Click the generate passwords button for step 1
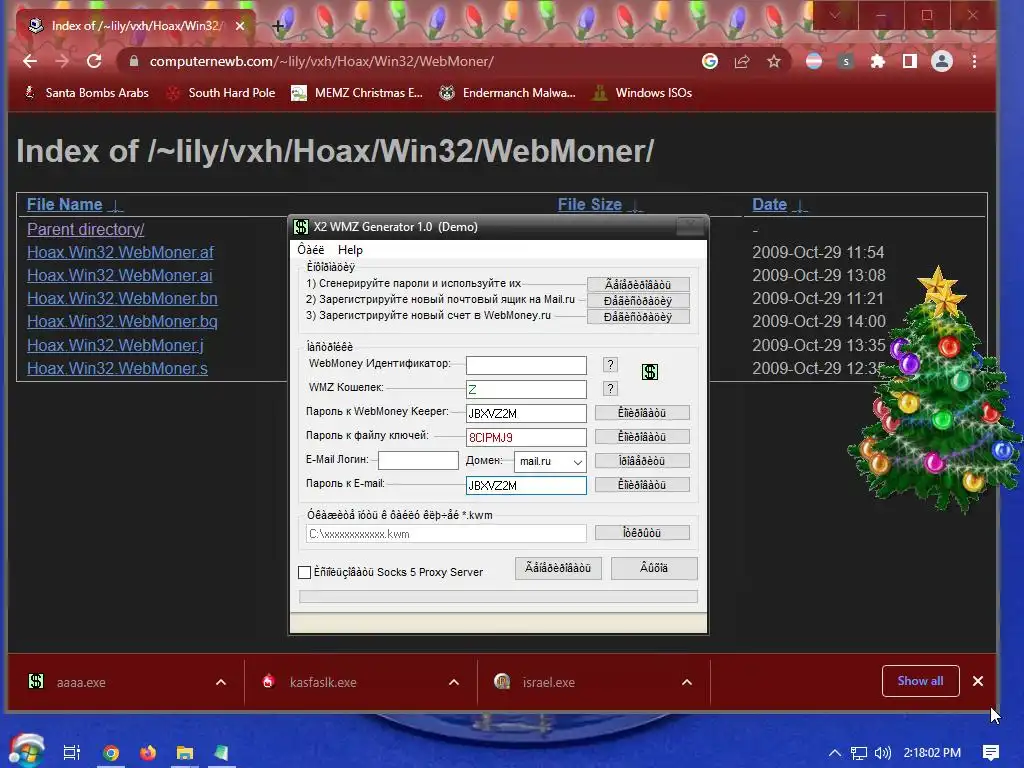 click(x=638, y=285)
